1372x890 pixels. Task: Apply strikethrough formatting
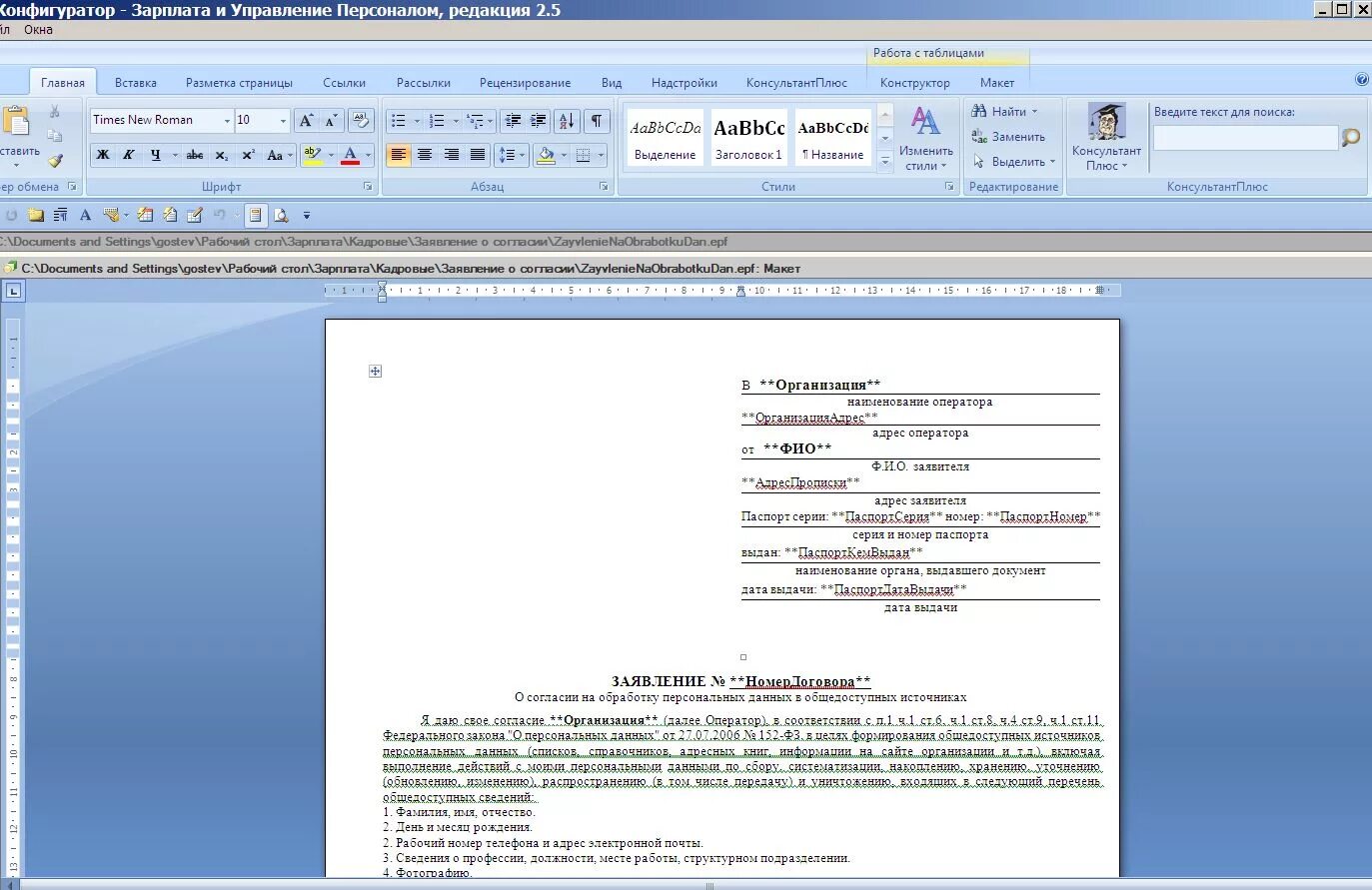pos(195,155)
